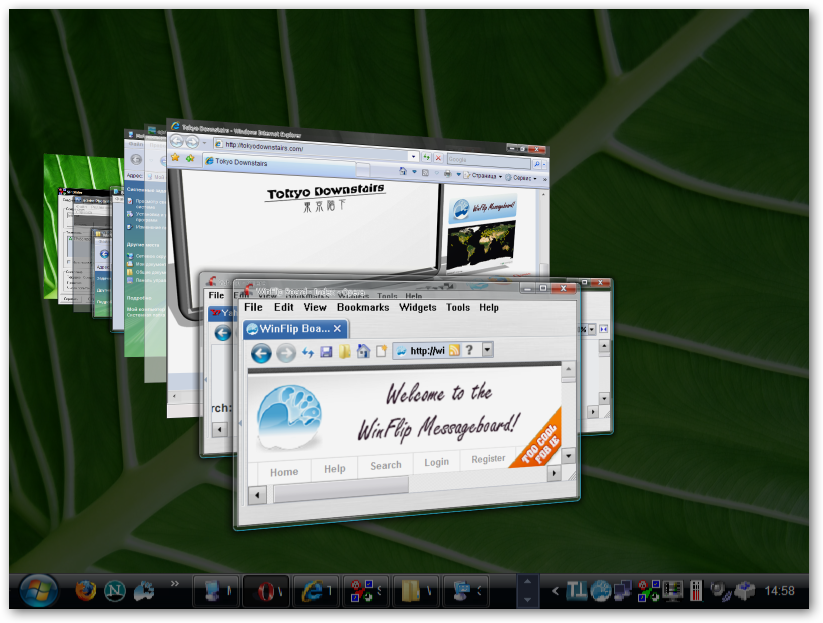
Task: Click the network monitors tray icon
Action: (623, 592)
